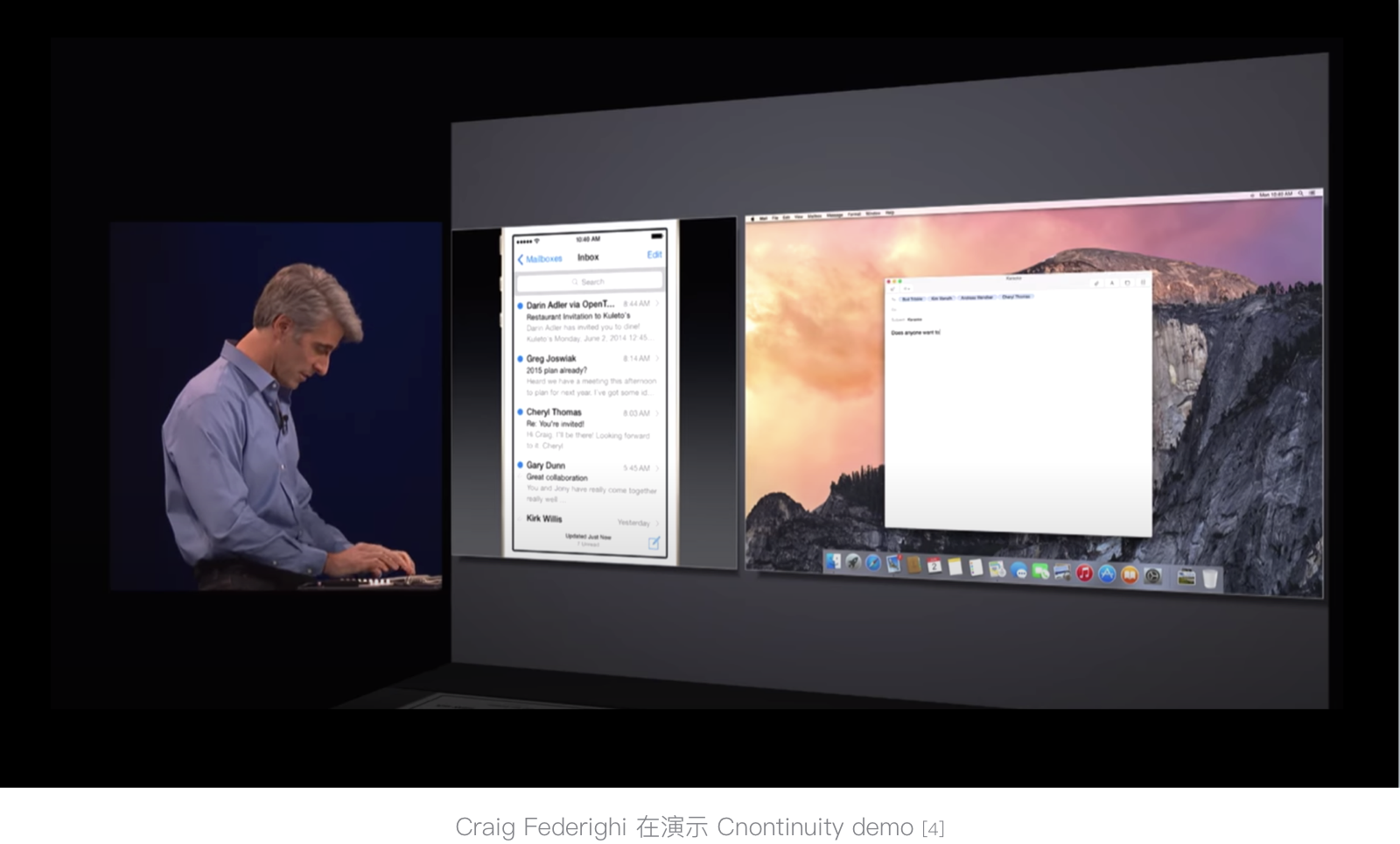The width and height of the screenshot is (1400, 844).
Task: Tap Edit in the iPhone Inbox
Action: 654,255
